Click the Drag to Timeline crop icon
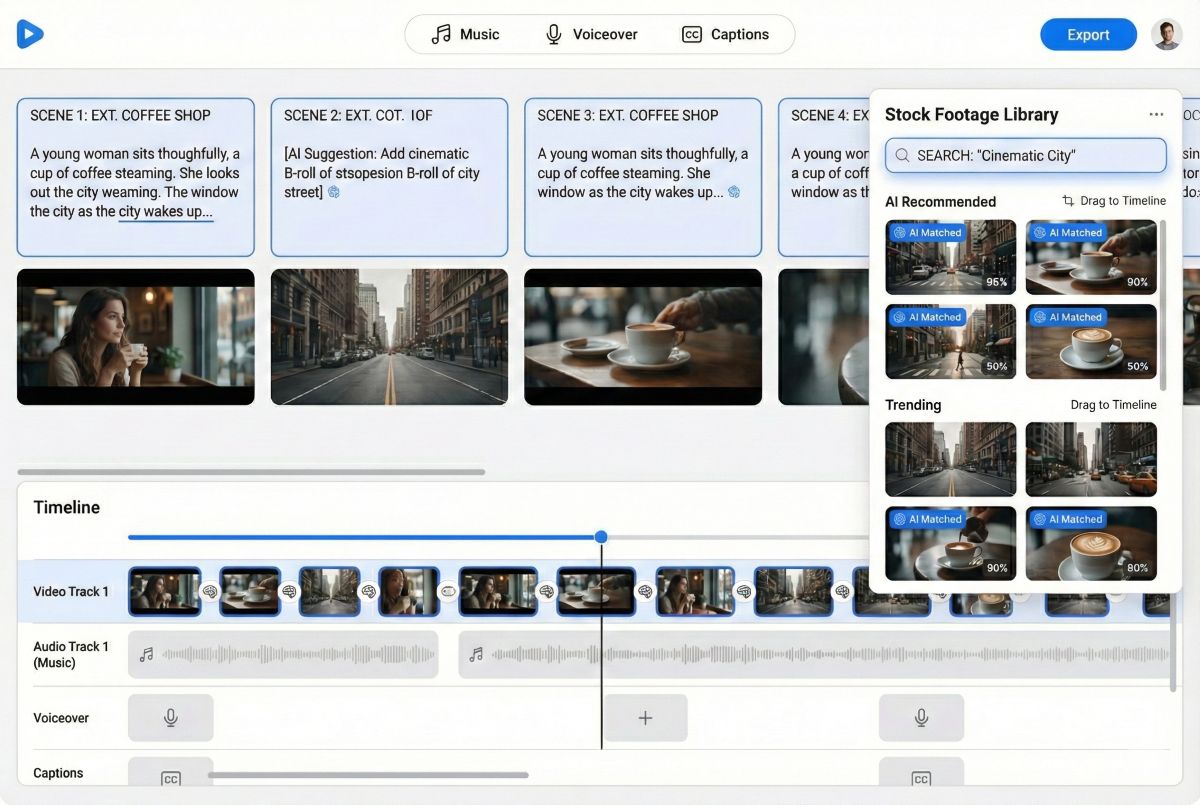Screen dimensions: 1200x805 point(1067,200)
